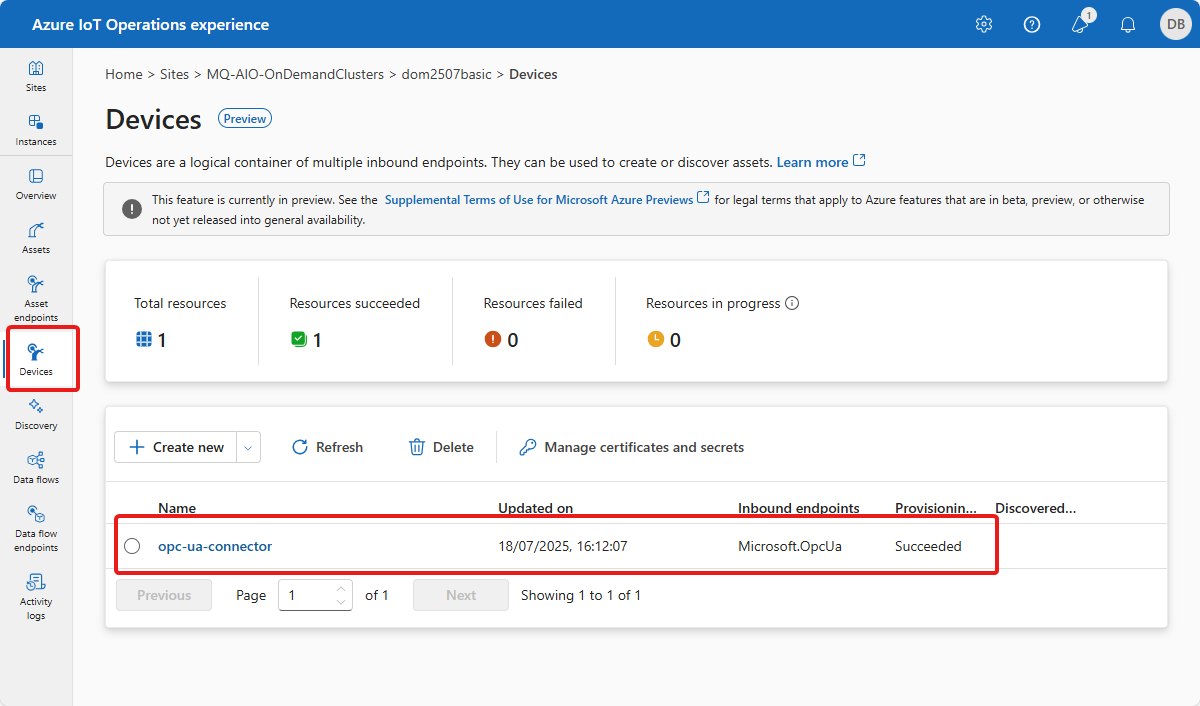Open Sites in the left sidebar
This screenshot has height=706, width=1200.
36,76
